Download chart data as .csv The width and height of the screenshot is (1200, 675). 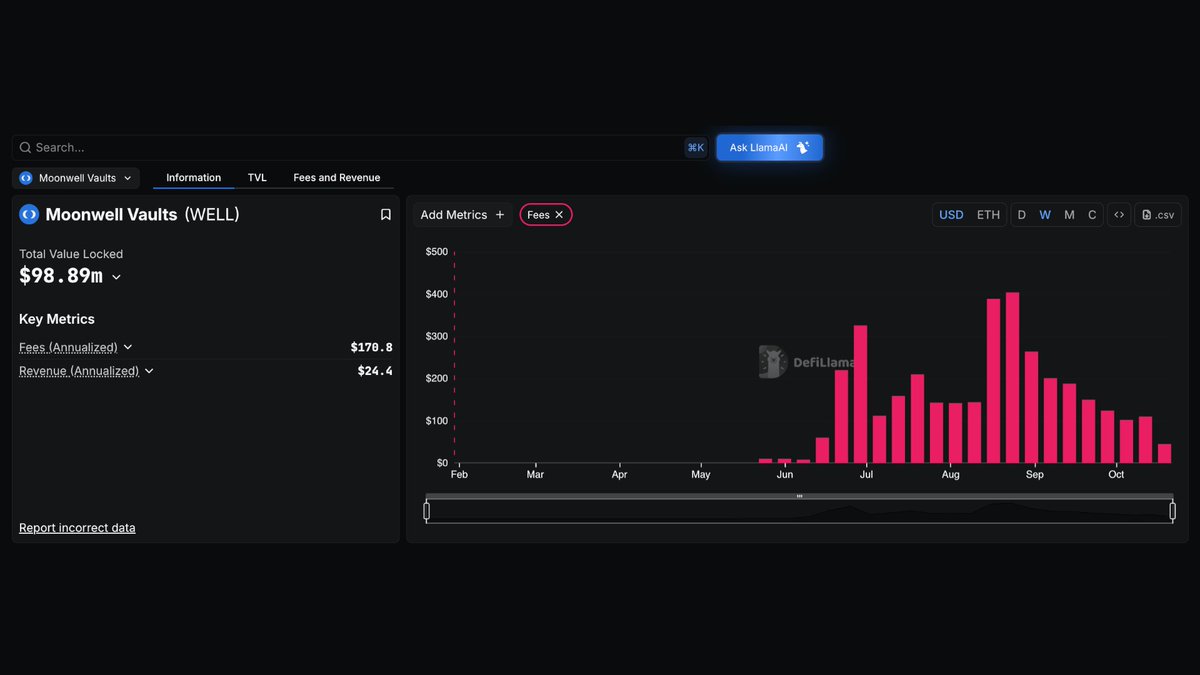tap(1158, 215)
